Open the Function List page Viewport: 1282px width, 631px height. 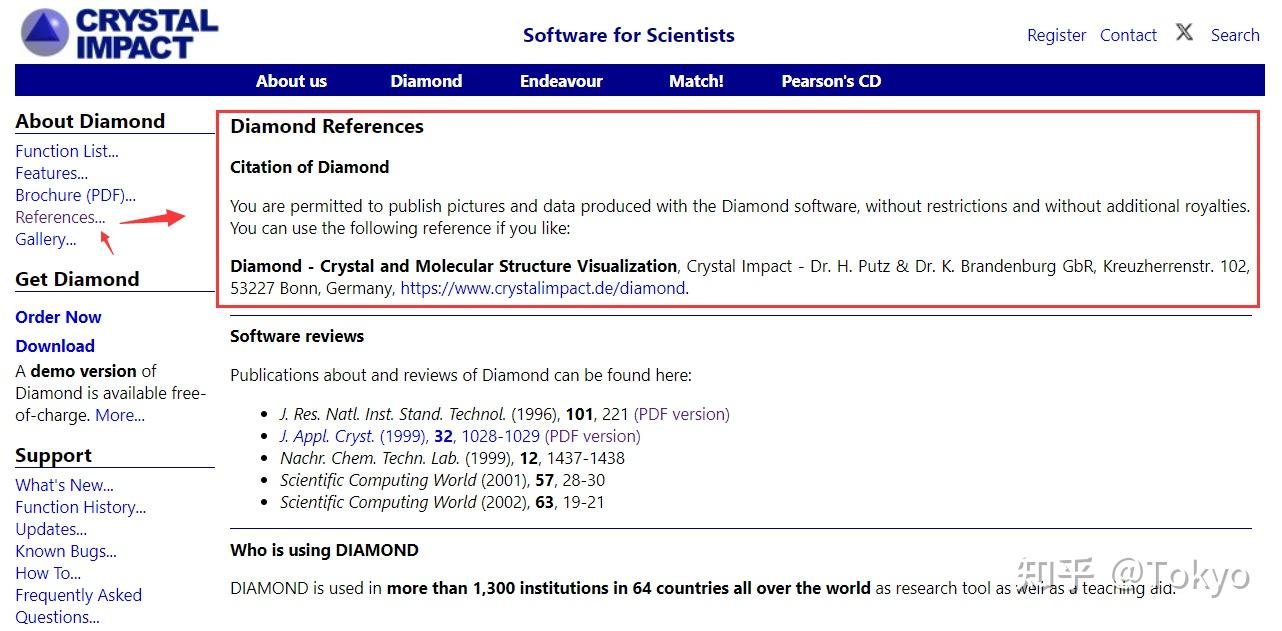[66, 151]
